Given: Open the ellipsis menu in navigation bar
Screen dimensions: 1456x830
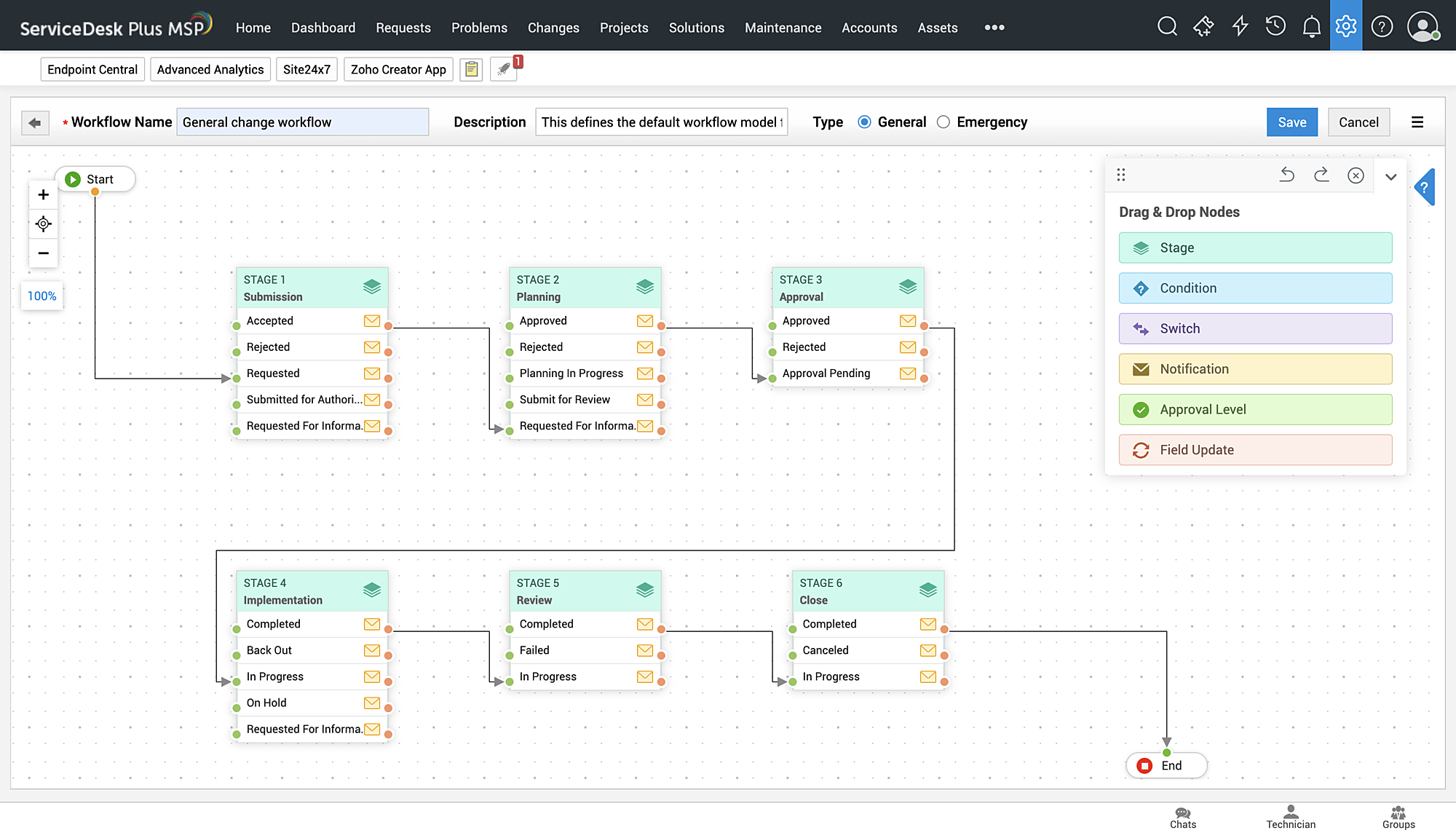Looking at the screenshot, I should pos(994,28).
